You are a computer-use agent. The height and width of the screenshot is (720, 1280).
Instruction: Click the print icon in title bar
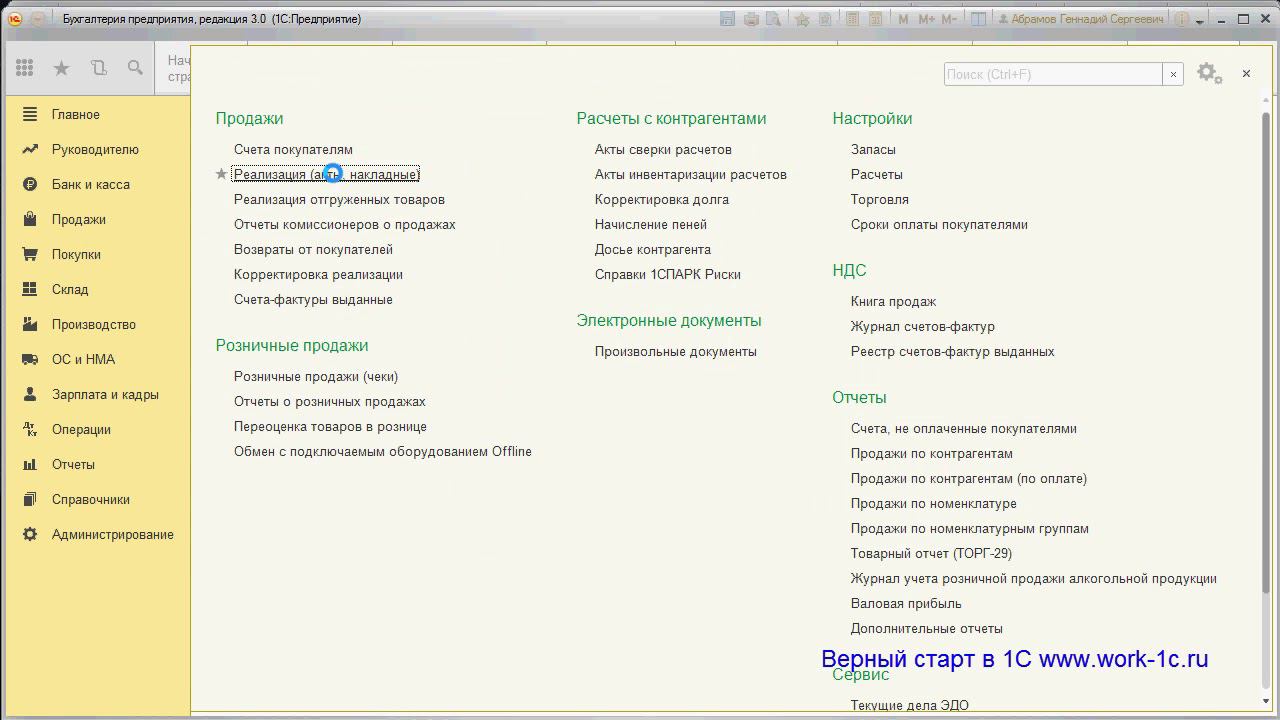pos(751,19)
